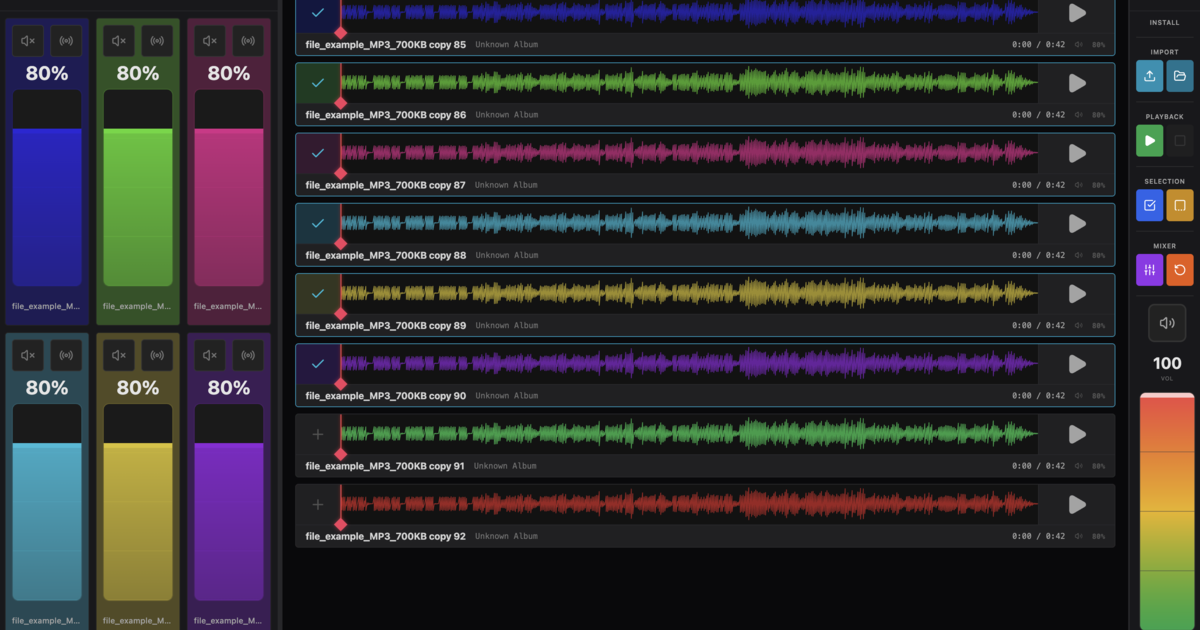Click the upload import icon
This screenshot has height=630, width=1200.
pyautogui.click(x=1150, y=76)
